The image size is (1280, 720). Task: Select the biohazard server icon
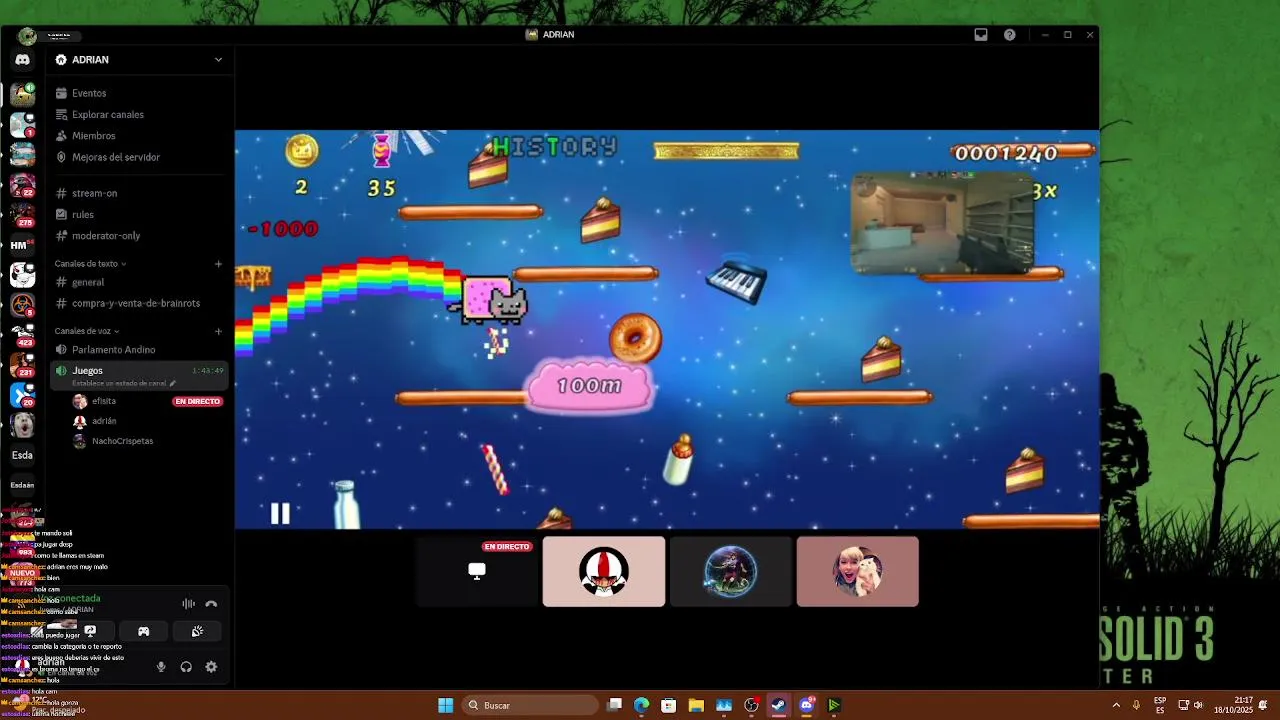[x=22, y=305]
